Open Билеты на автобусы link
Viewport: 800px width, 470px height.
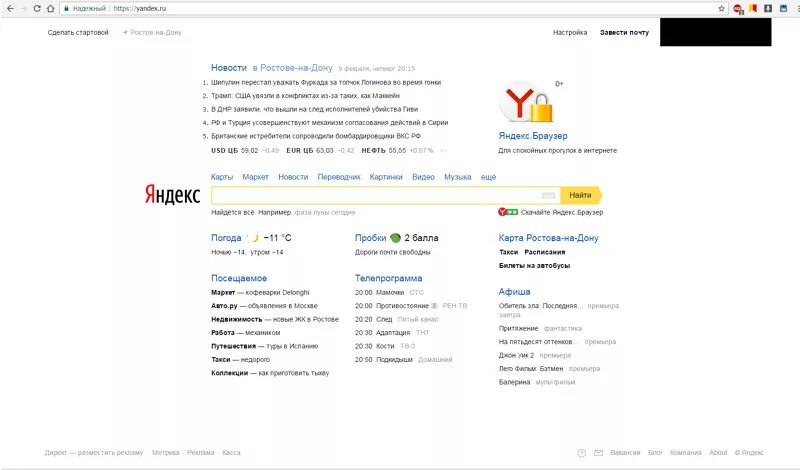point(534,265)
